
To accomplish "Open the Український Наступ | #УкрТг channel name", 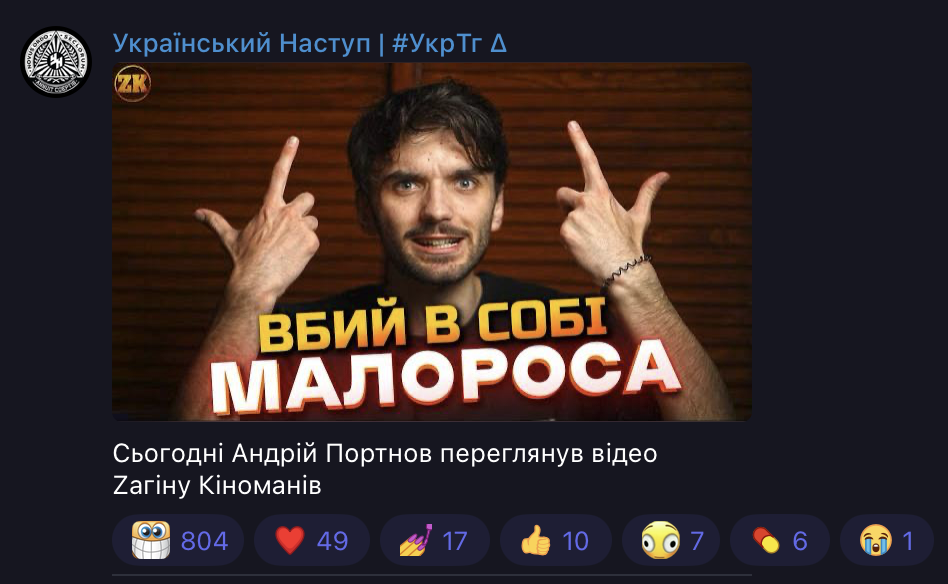I will tap(310, 44).
